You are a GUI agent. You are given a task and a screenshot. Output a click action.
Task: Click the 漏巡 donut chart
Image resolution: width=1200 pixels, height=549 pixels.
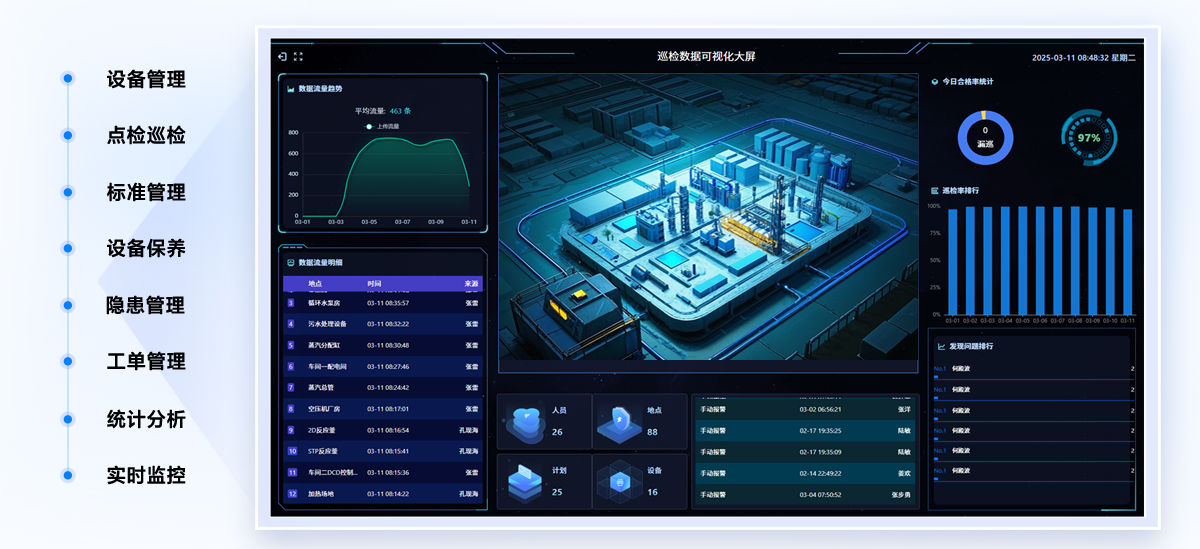(x=985, y=137)
